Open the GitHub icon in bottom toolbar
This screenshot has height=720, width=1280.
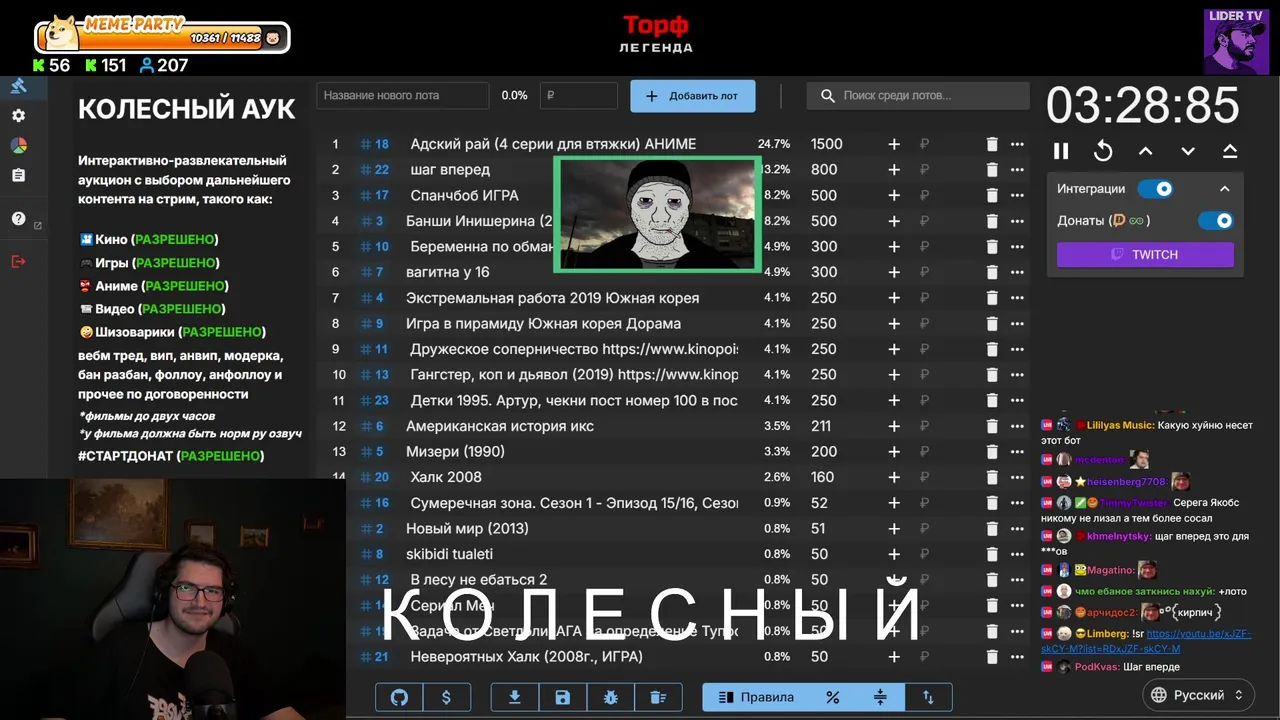tap(399, 697)
